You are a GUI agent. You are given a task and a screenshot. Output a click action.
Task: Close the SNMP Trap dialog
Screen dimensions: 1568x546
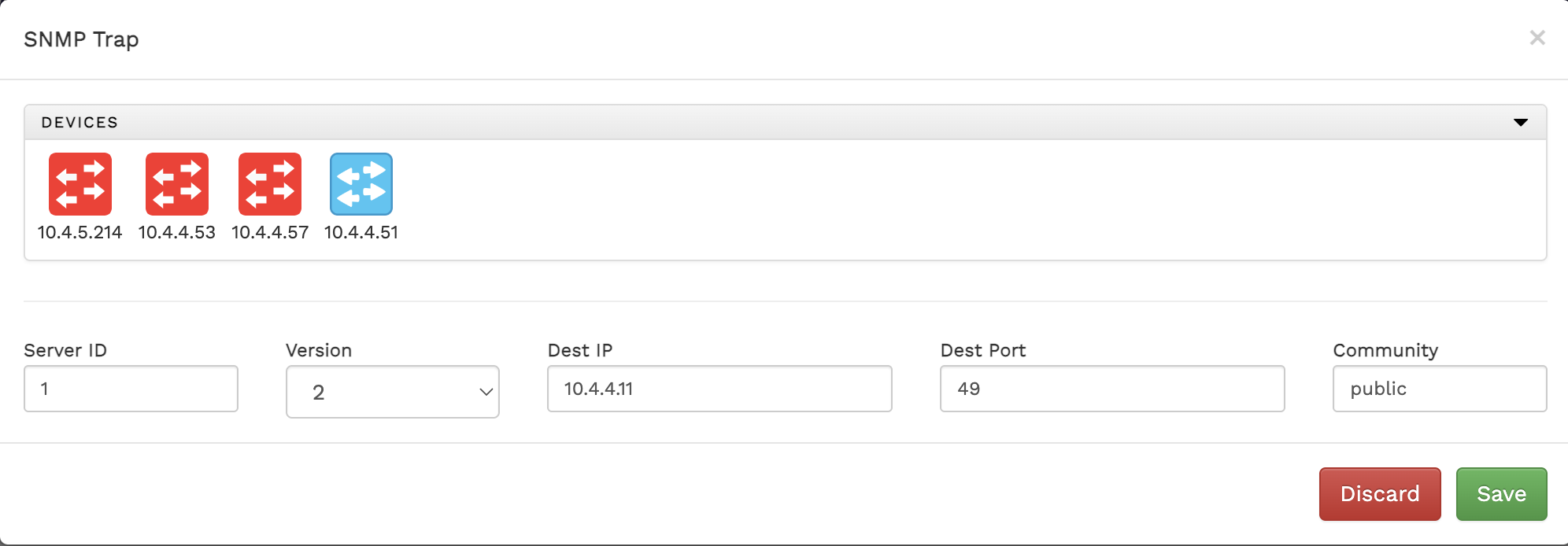[1537, 38]
